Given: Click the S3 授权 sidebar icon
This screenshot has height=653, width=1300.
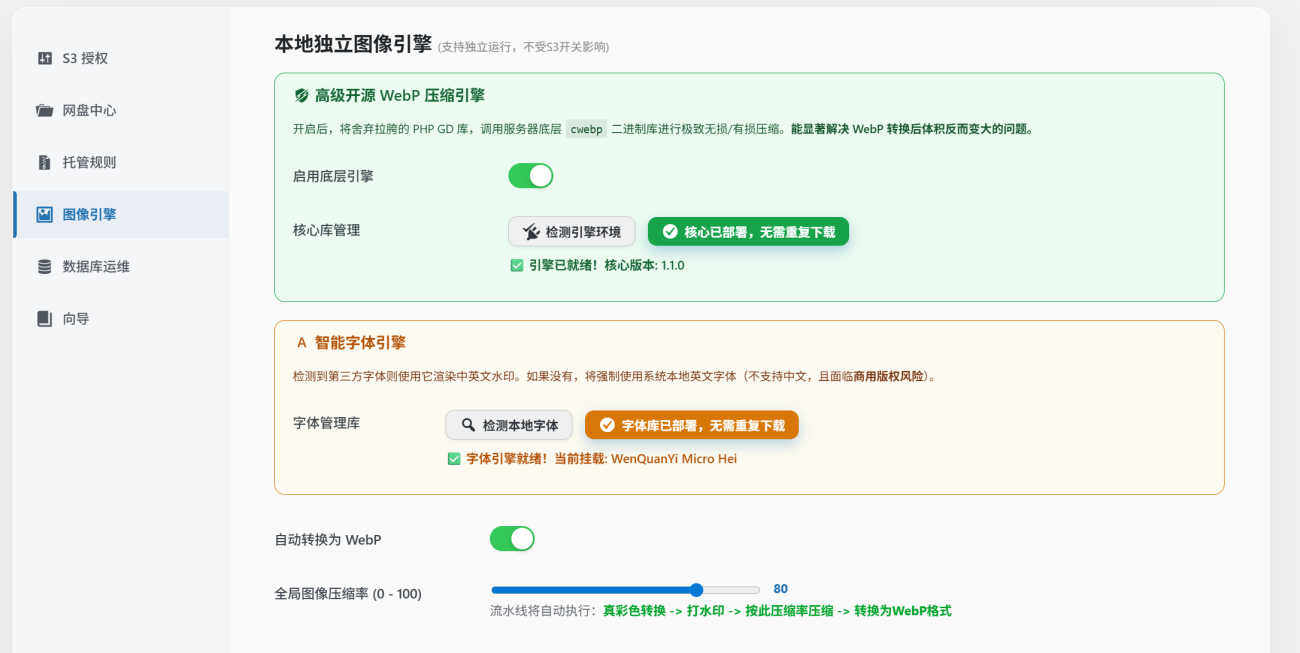Looking at the screenshot, I should (x=44, y=58).
